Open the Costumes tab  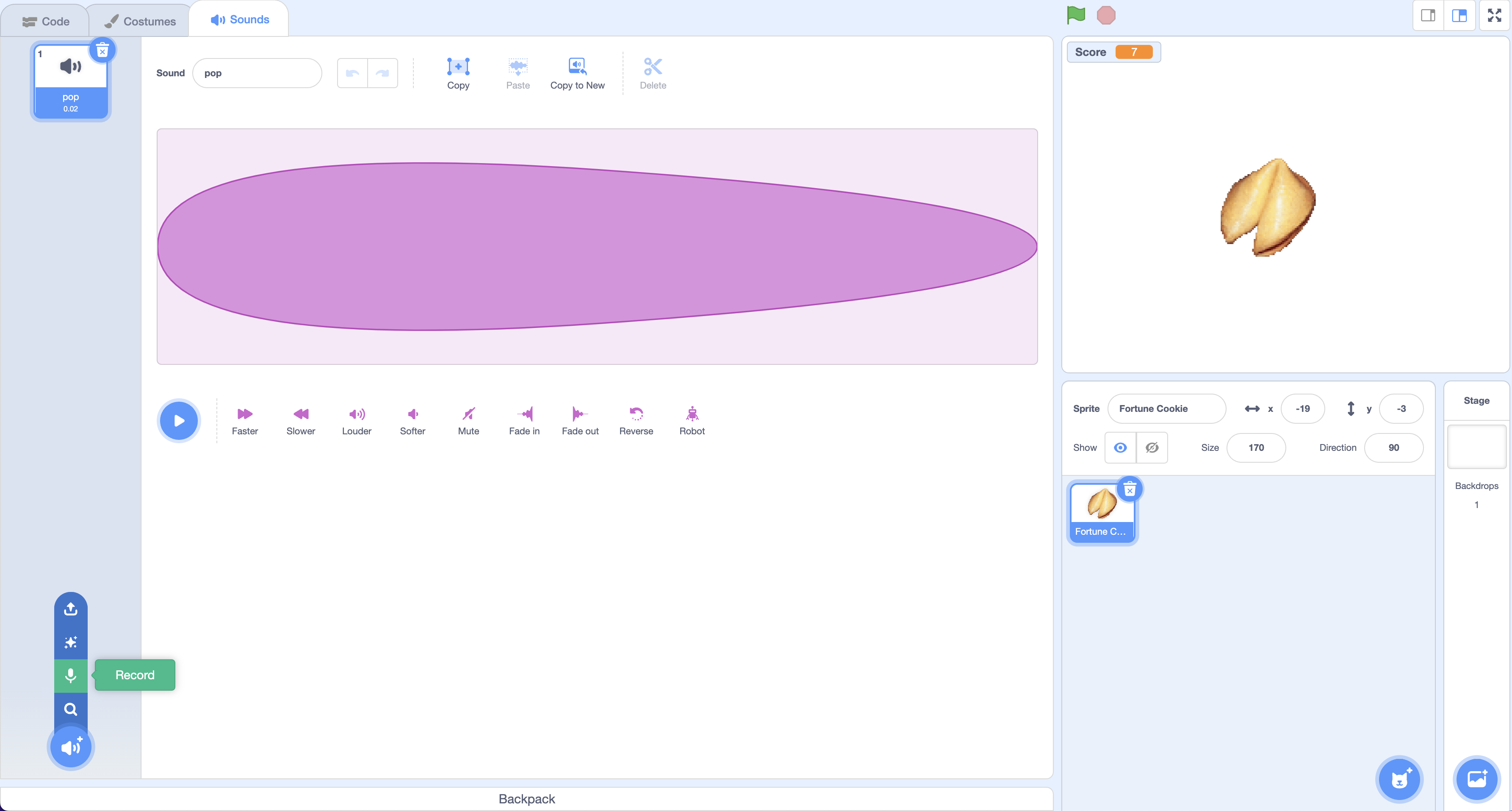tap(140, 21)
